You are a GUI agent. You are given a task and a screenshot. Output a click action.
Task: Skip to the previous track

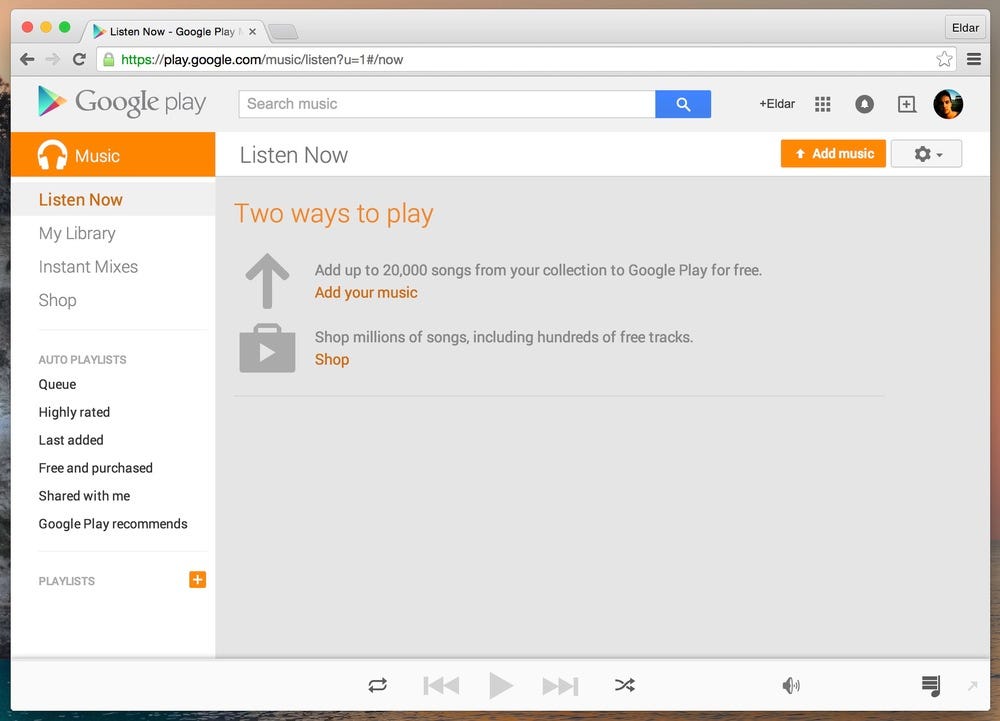click(441, 686)
